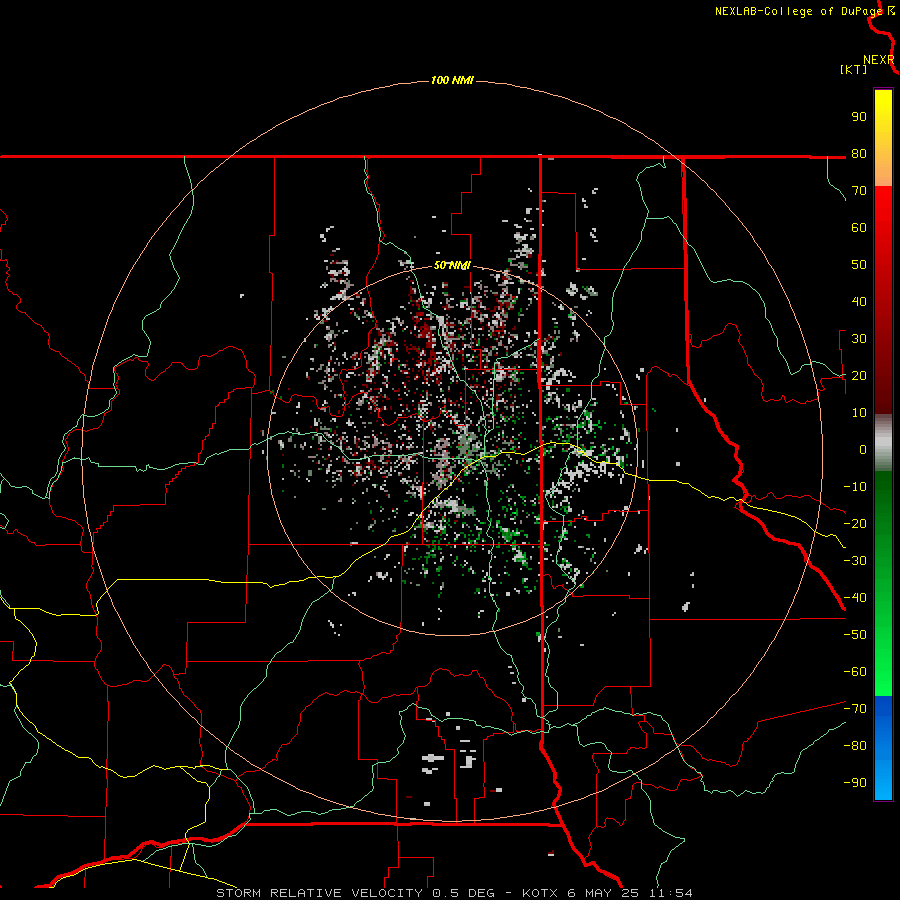
Task: Click "0.5 DEG" elevation text in the caption
Action: tap(463, 893)
